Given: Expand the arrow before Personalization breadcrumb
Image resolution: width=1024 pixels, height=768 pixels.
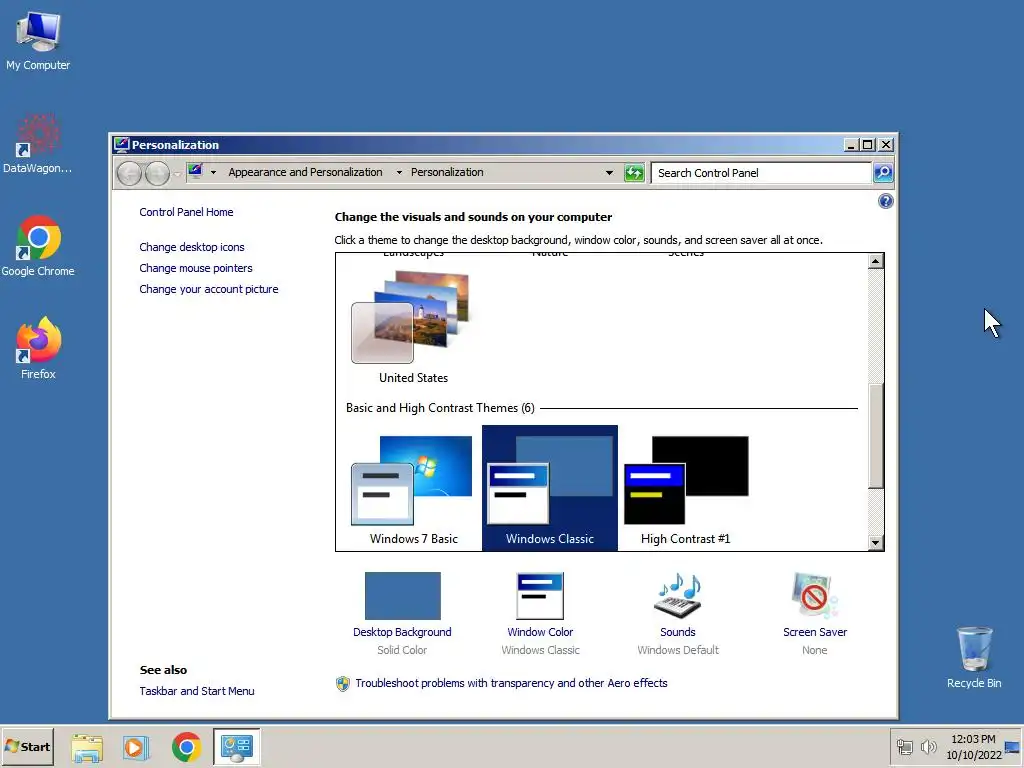Looking at the screenshot, I should [399, 173].
